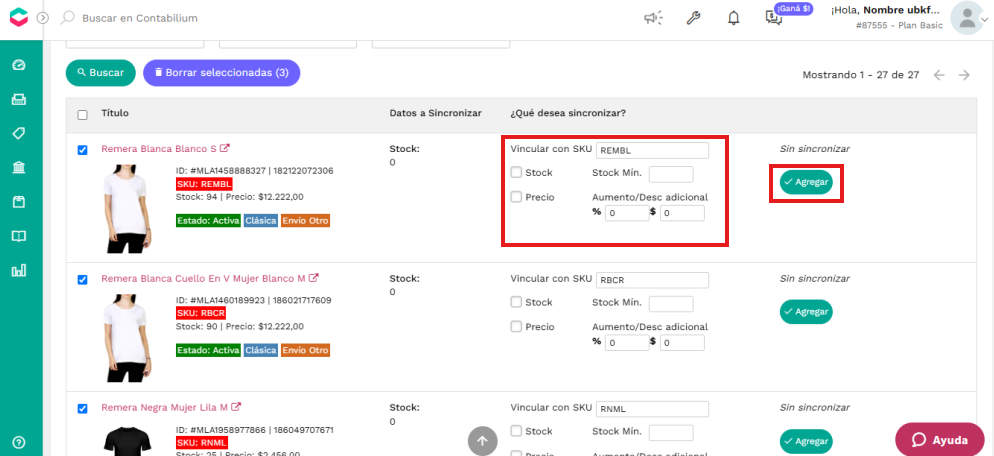
Task: Click the external link icon next to Remera Blanca Blanco S
Action: coord(224,148)
